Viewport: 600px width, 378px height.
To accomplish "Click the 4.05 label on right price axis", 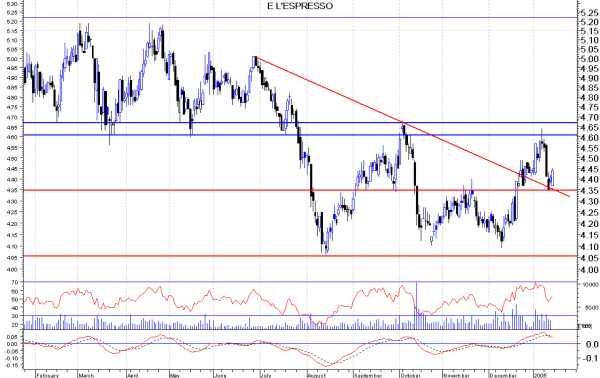I will point(589,259).
